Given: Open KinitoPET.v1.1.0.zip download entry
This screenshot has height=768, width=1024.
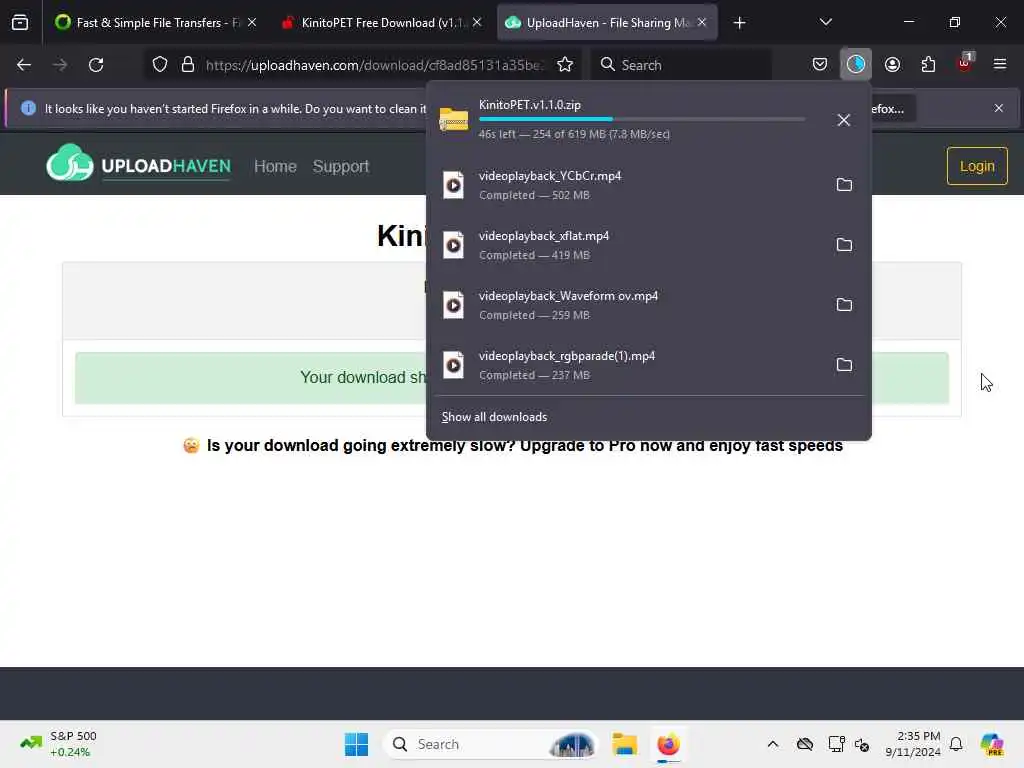Looking at the screenshot, I should 627,120.
